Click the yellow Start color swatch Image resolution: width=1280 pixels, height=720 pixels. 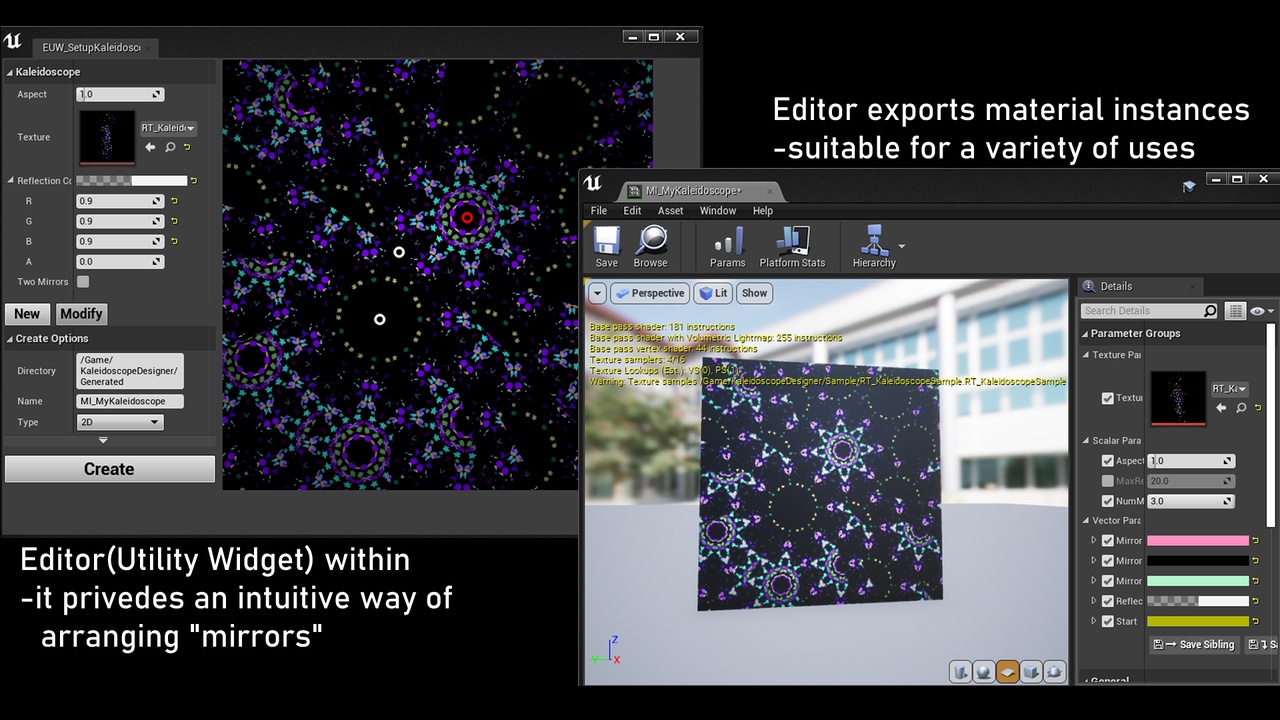[x=1198, y=621]
